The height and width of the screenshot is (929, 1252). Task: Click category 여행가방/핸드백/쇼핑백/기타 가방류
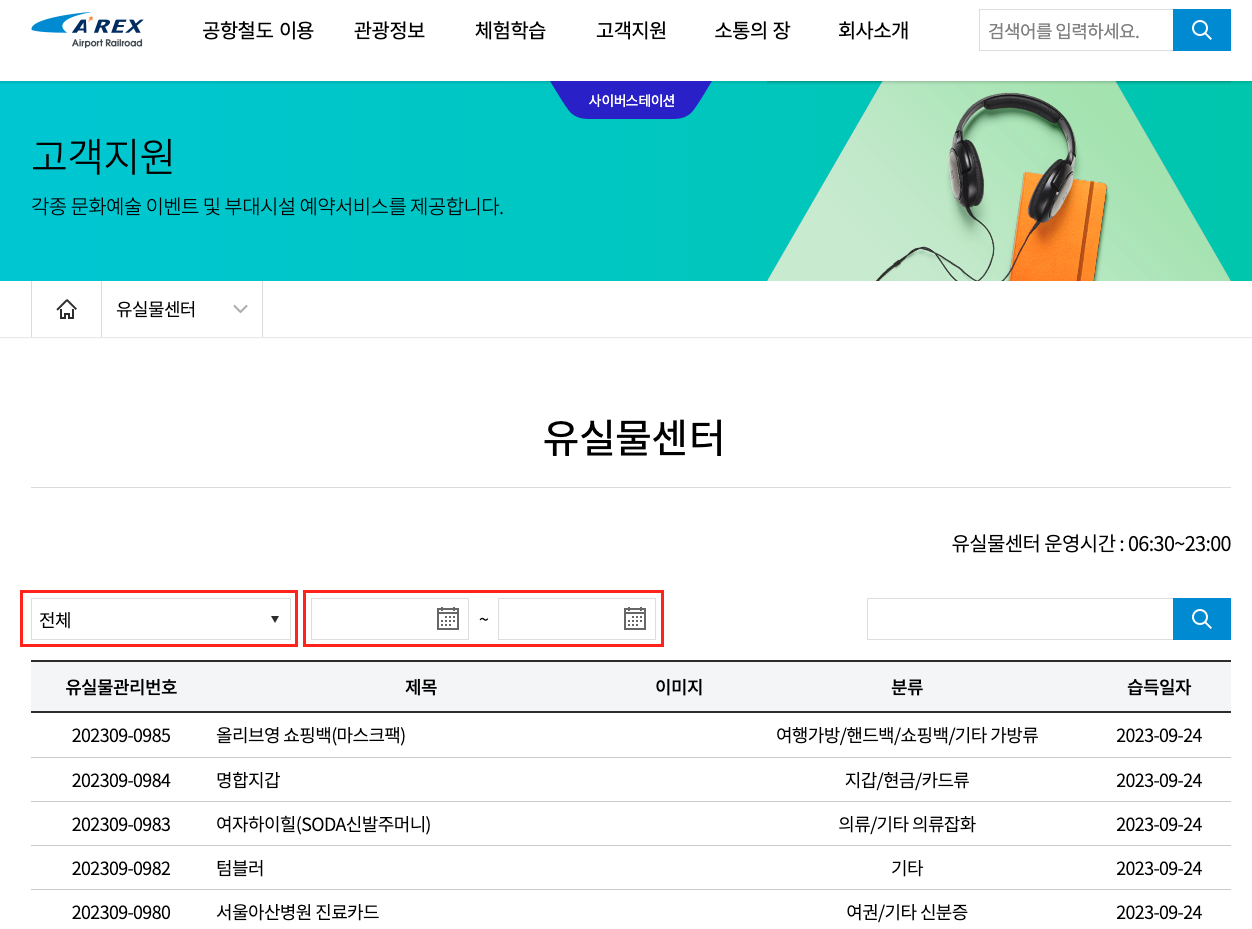pos(907,735)
